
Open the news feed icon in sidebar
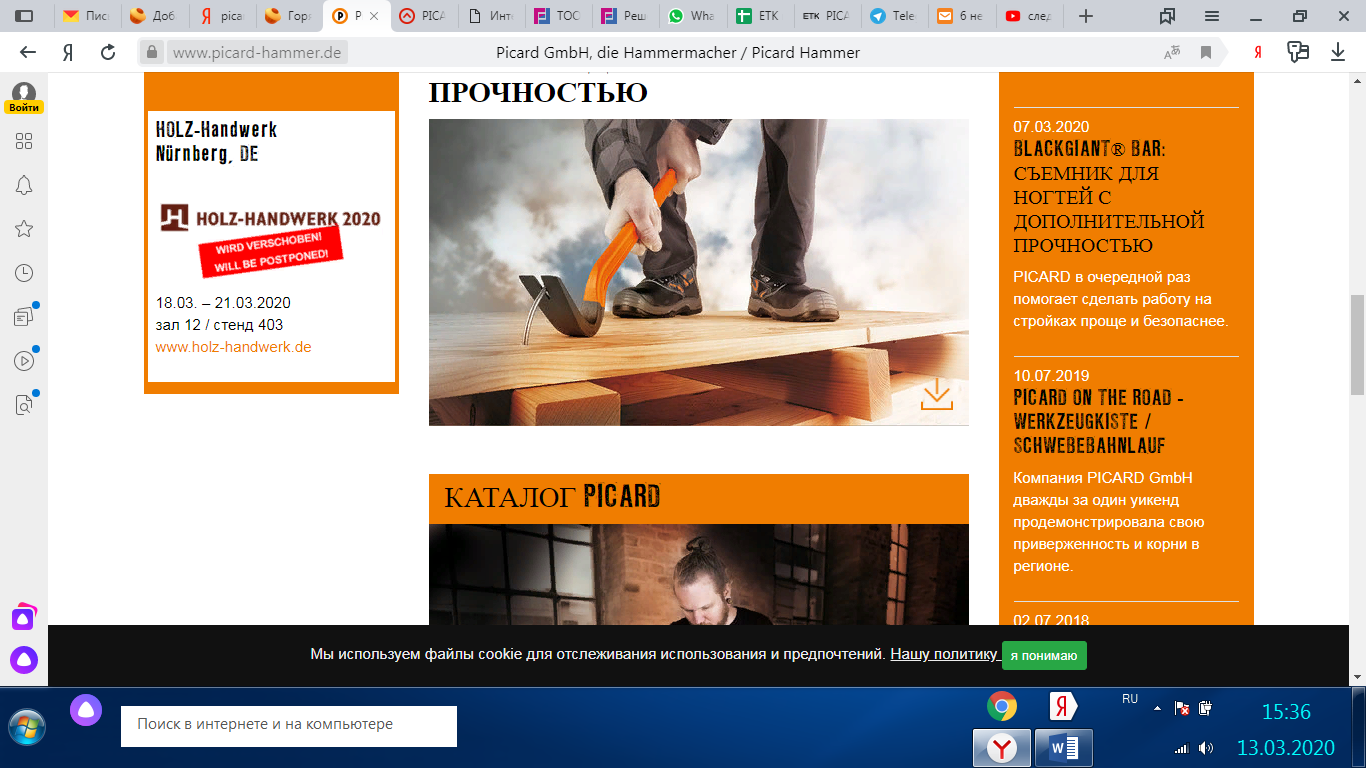coord(24,317)
